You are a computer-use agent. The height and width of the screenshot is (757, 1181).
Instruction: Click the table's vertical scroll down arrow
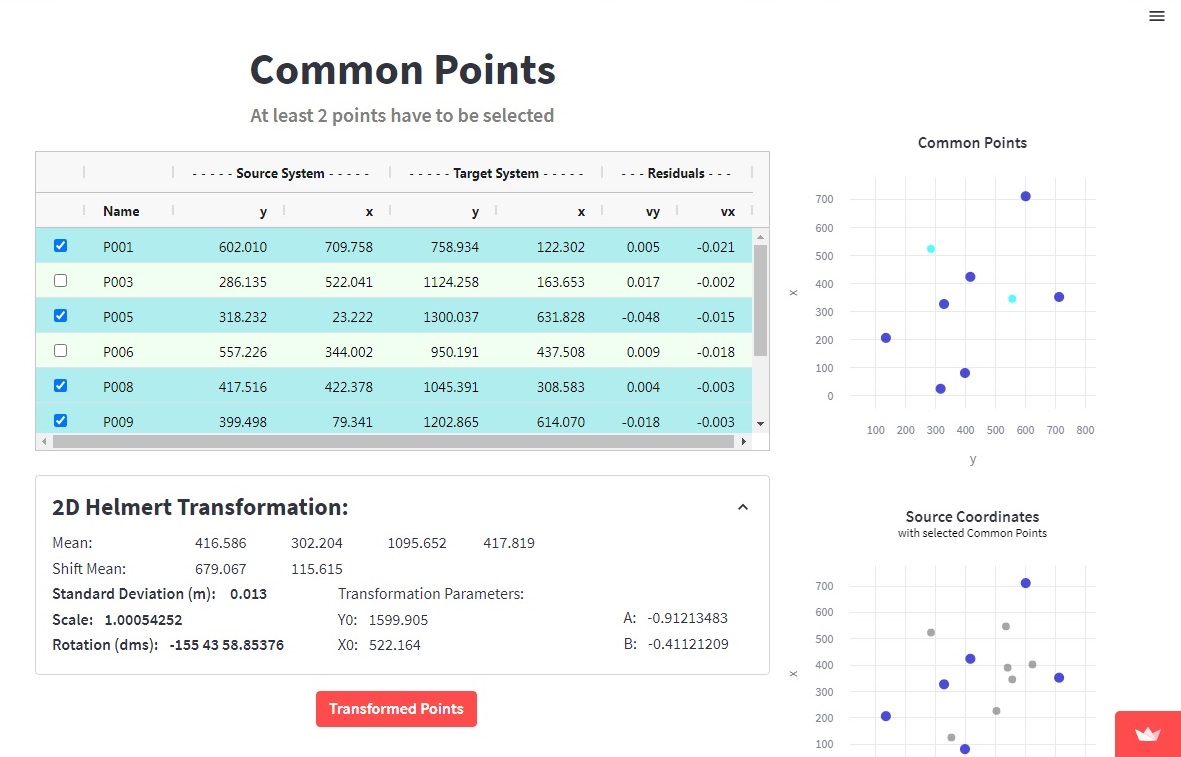[760, 424]
